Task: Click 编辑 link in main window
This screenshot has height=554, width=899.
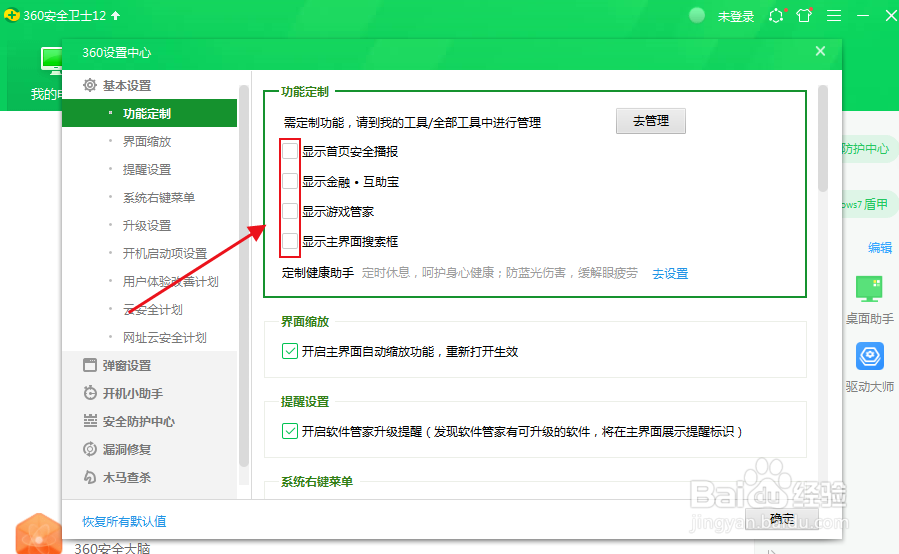Action: [x=880, y=248]
